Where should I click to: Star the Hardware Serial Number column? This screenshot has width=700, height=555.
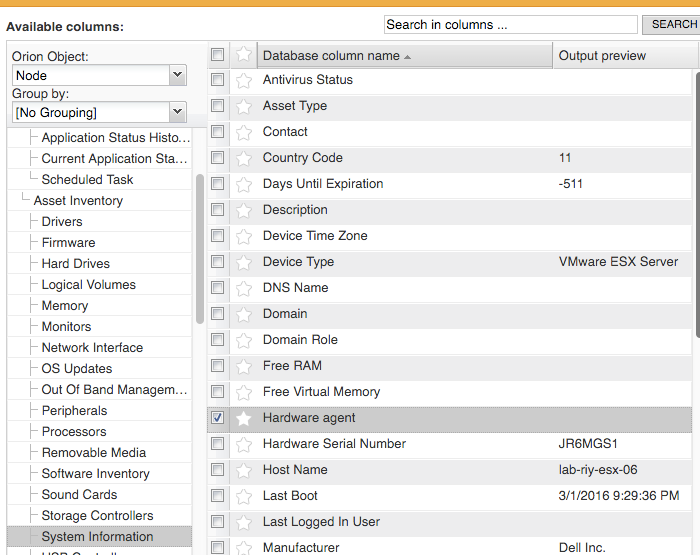click(244, 444)
